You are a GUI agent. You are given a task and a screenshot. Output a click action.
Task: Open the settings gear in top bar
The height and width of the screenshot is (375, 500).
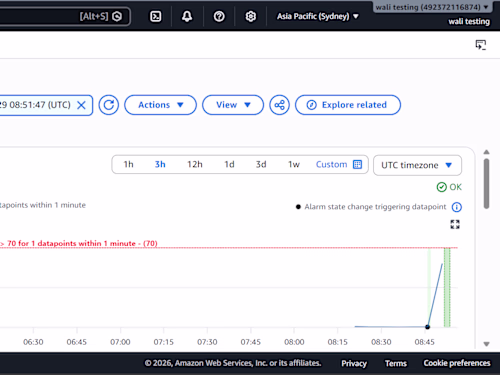[251, 16]
